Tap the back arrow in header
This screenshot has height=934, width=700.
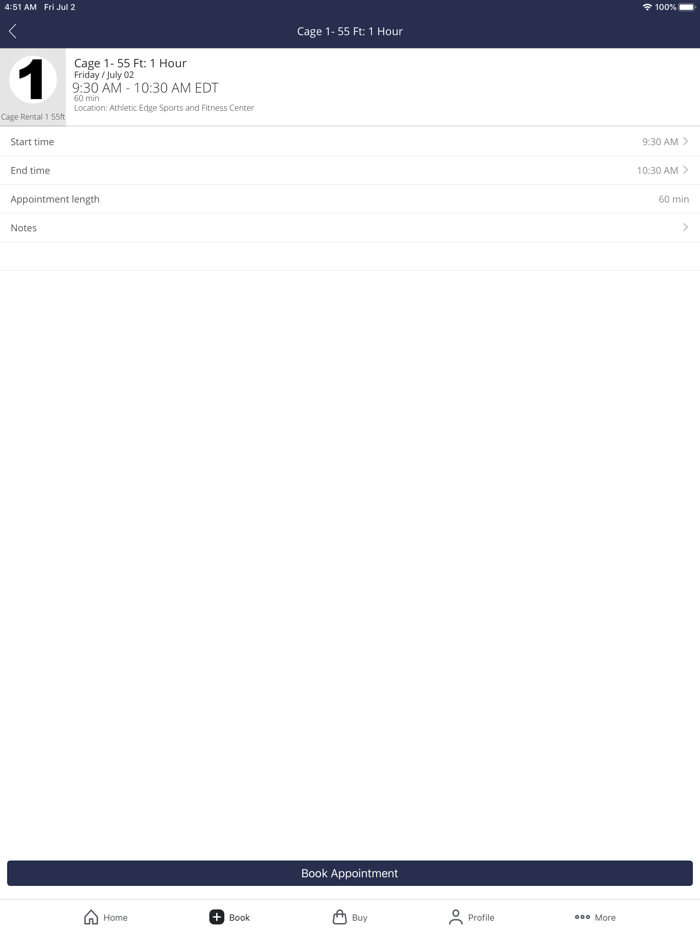point(13,31)
